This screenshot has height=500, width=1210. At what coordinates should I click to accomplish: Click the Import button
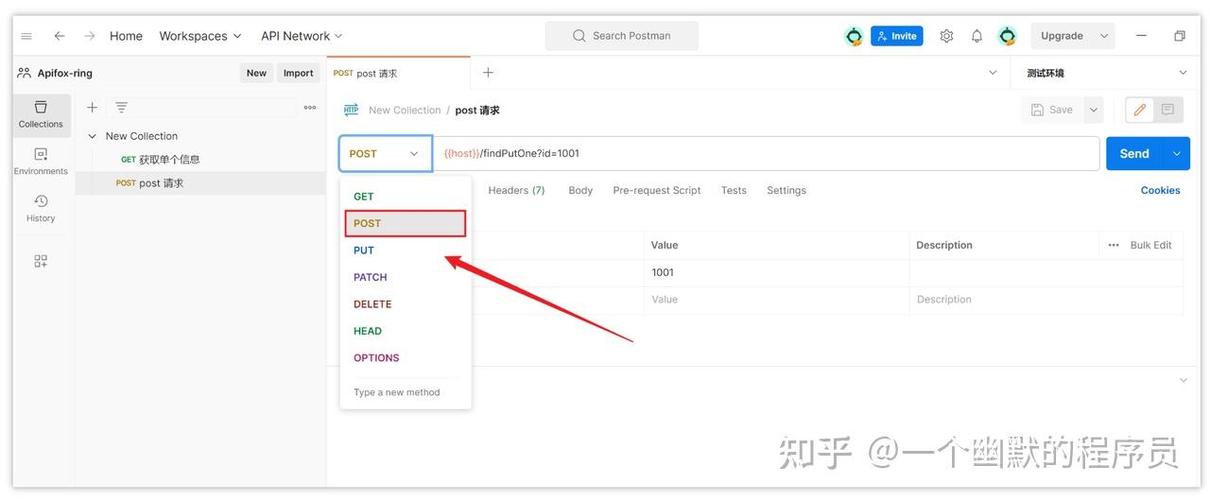[298, 73]
